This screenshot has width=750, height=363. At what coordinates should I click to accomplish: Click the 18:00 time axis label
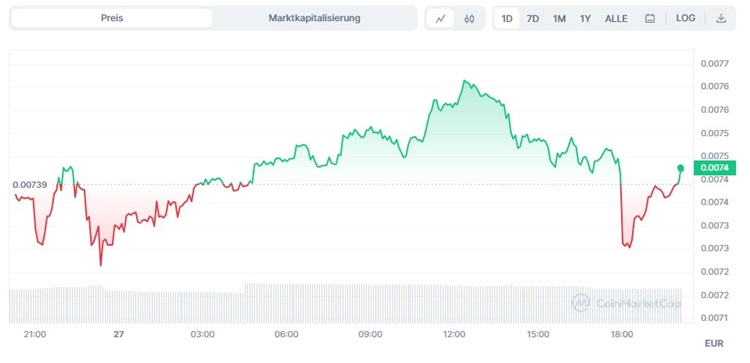click(x=621, y=334)
